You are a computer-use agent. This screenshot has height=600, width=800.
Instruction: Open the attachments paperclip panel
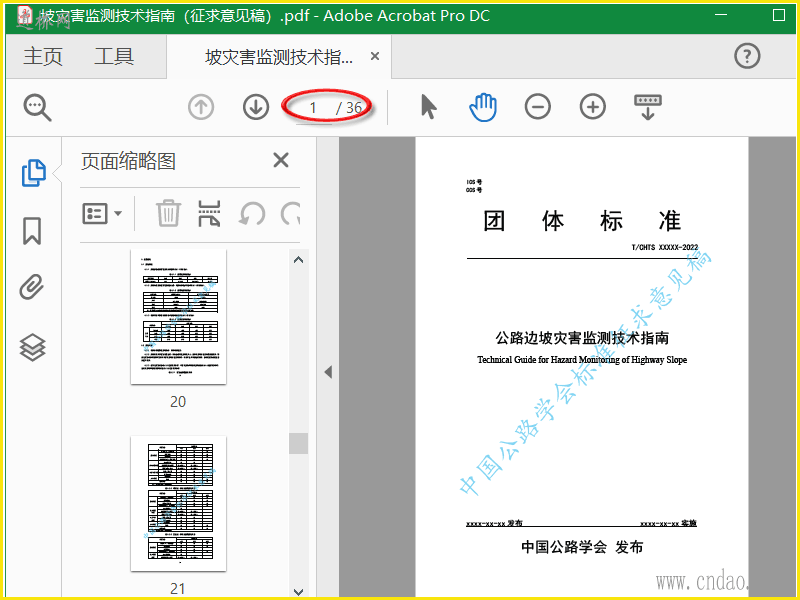pos(32,287)
